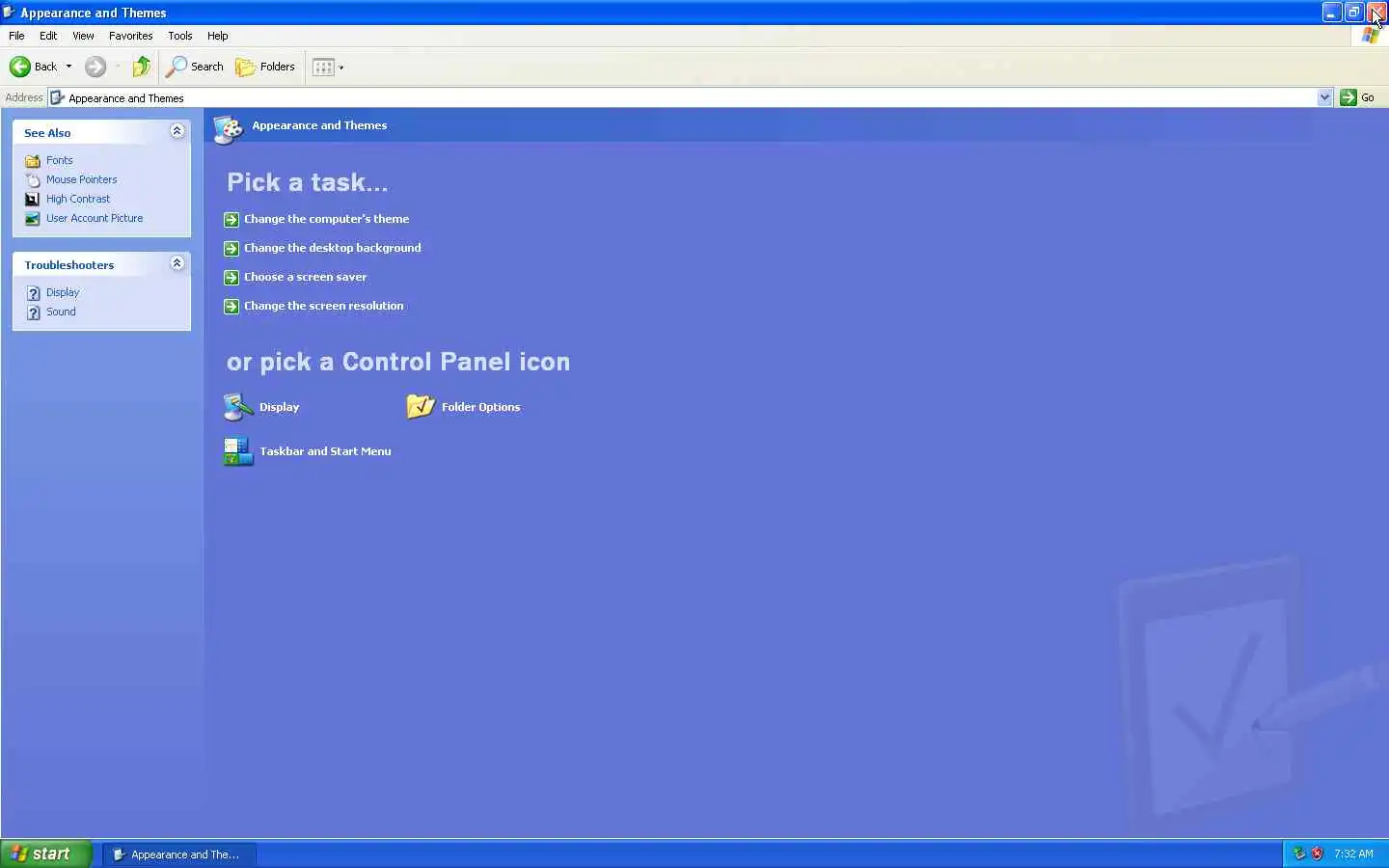Open Back button history dropdown arrow
1389x868 pixels.
pyautogui.click(x=68, y=67)
